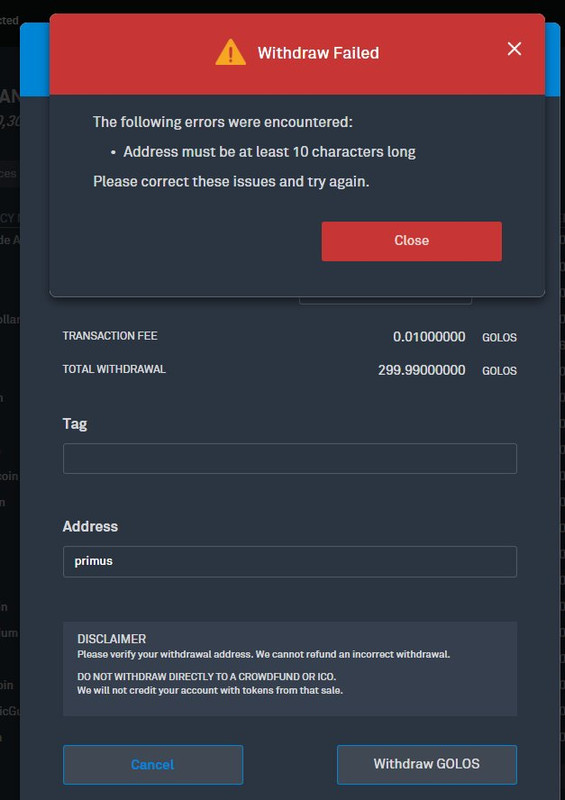Click GOLOS unit beside transaction fee

point(499,337)
